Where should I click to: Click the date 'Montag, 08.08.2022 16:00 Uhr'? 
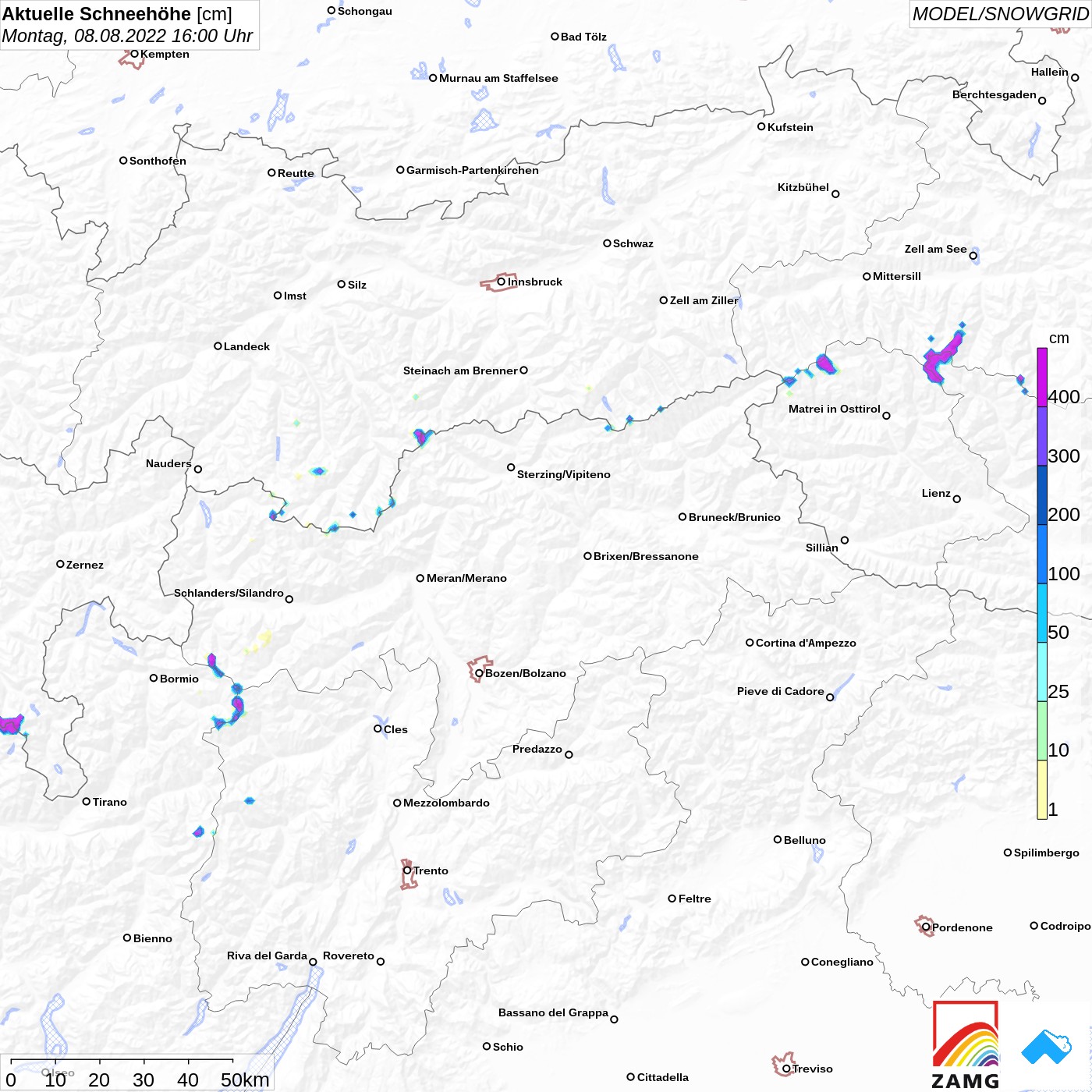point(127,36)
